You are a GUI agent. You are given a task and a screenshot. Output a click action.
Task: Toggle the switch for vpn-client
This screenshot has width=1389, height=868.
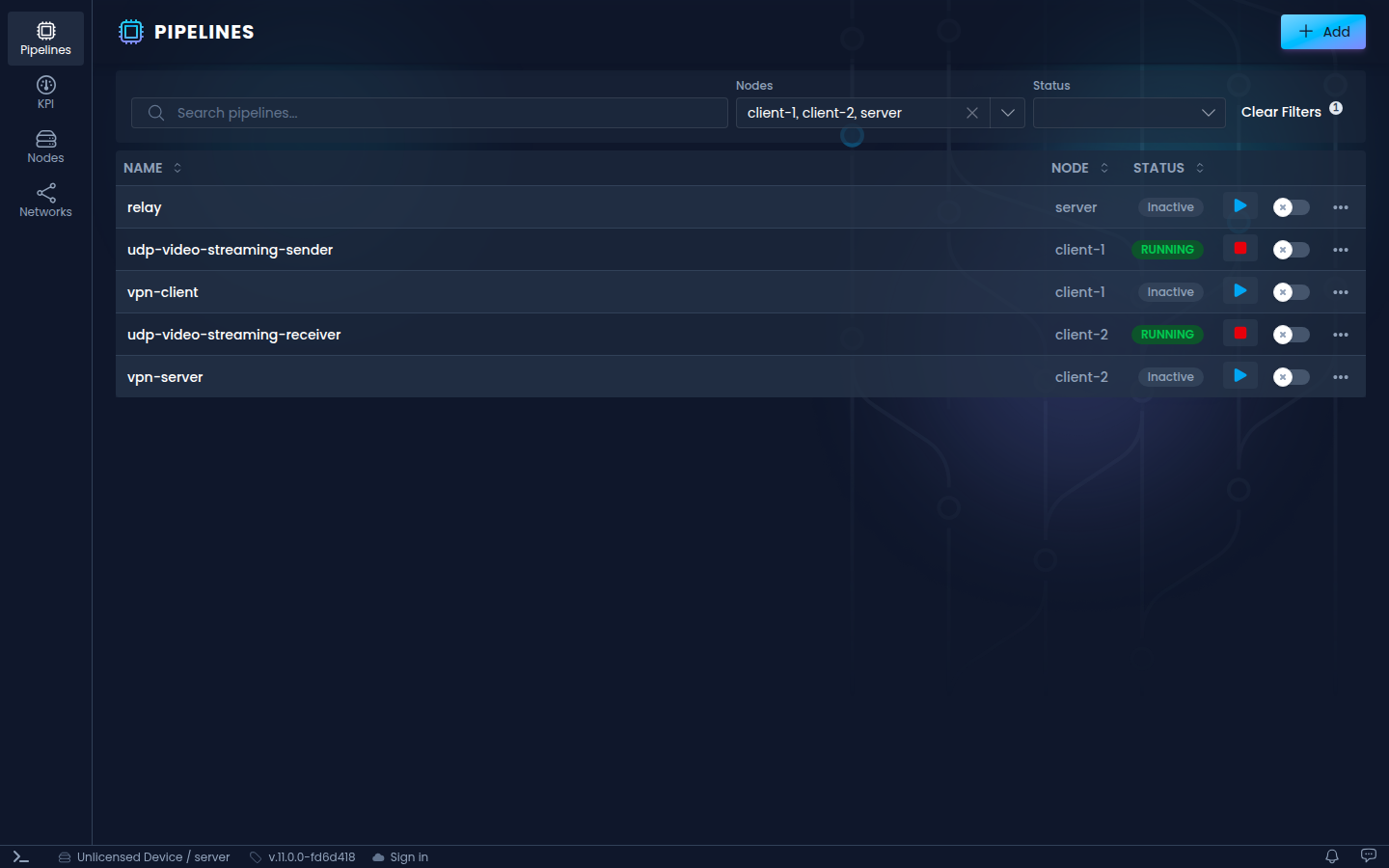[x=1291, y=292]
